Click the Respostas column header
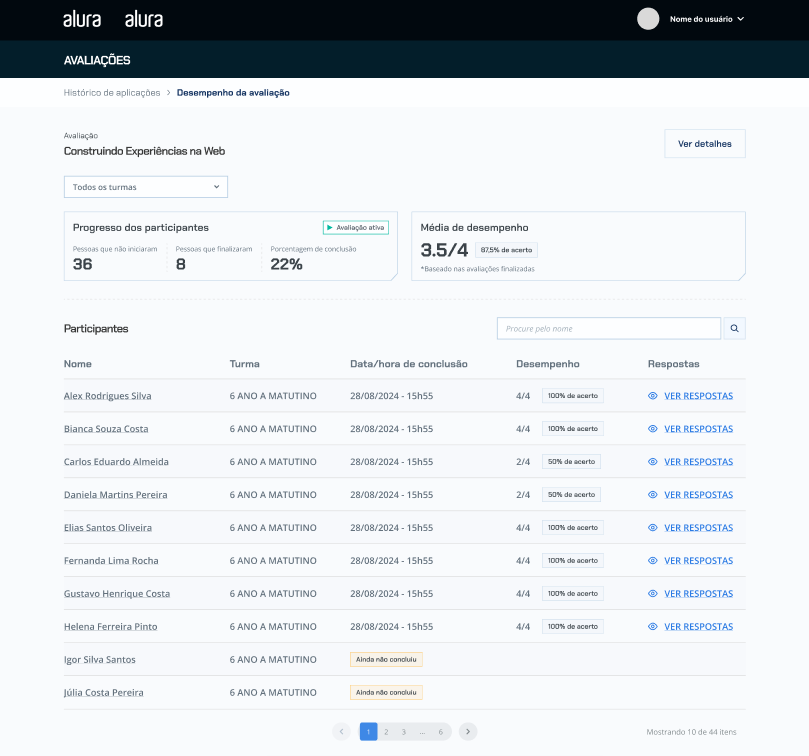Image resolution: width=809 pixels, height=756 pixels. [x=673, y=364]
